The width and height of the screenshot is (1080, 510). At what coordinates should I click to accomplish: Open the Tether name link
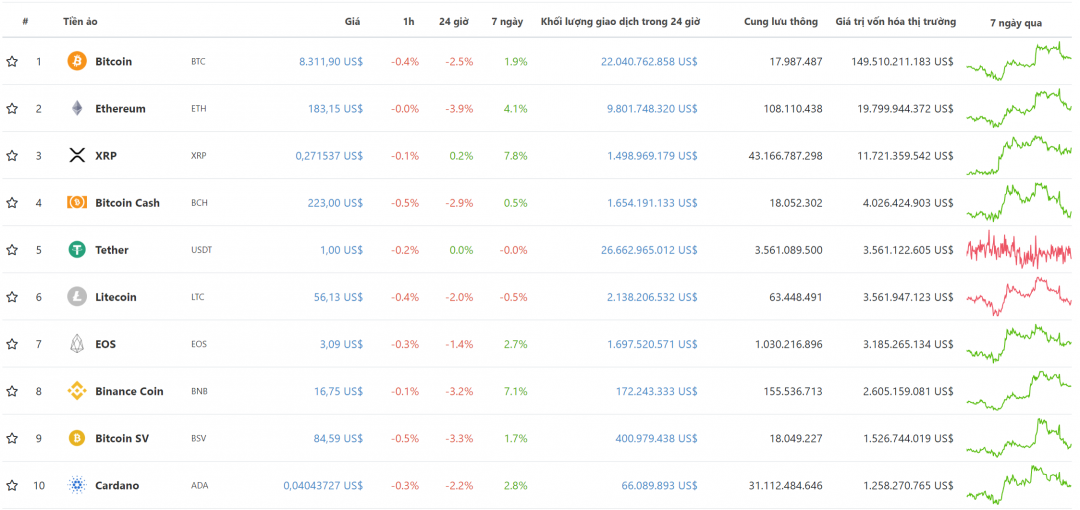112,249
